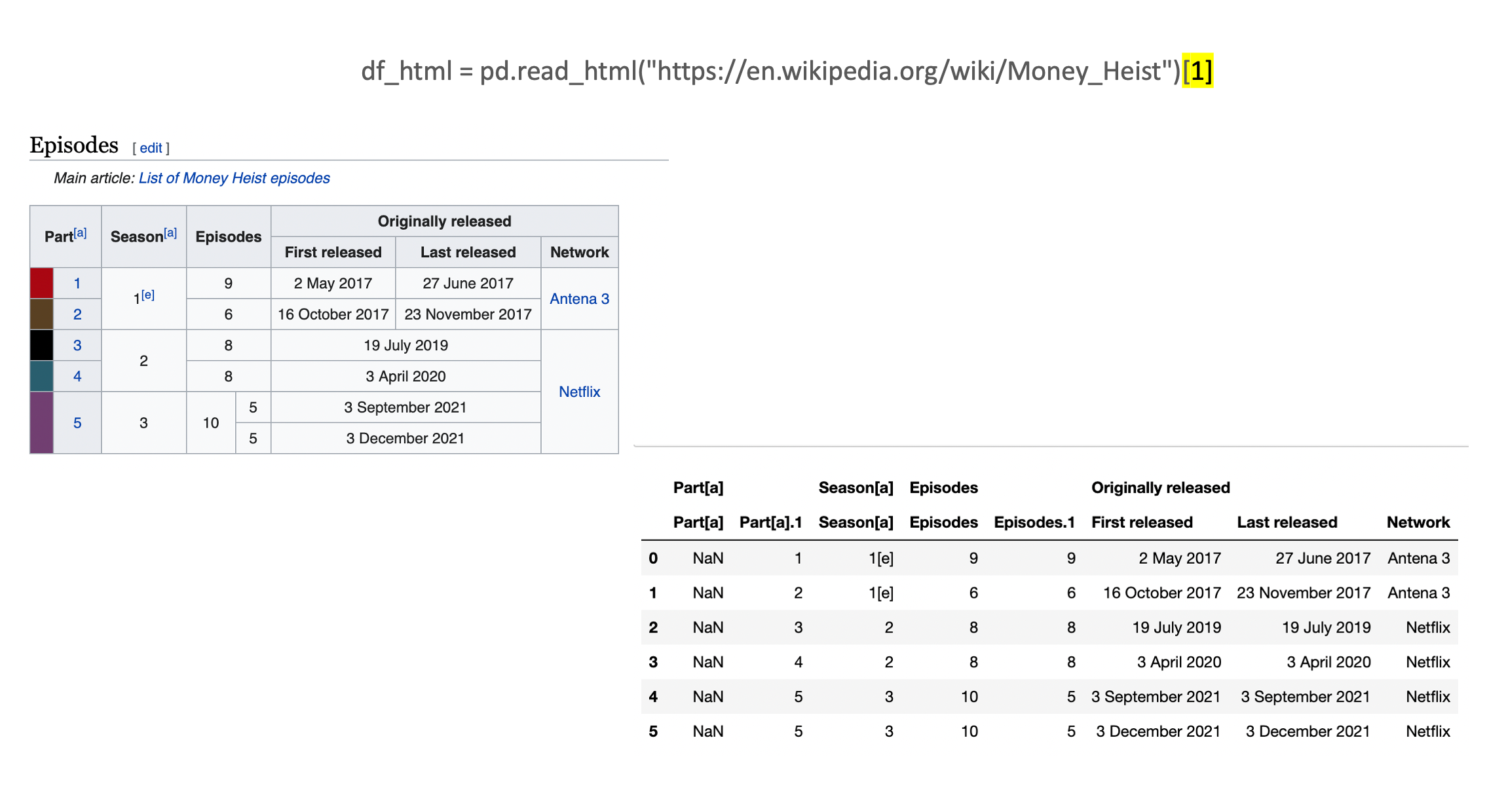
Task: Click 2 May 2017 in DataFrame row 0
Action: tap(1180, 559)
